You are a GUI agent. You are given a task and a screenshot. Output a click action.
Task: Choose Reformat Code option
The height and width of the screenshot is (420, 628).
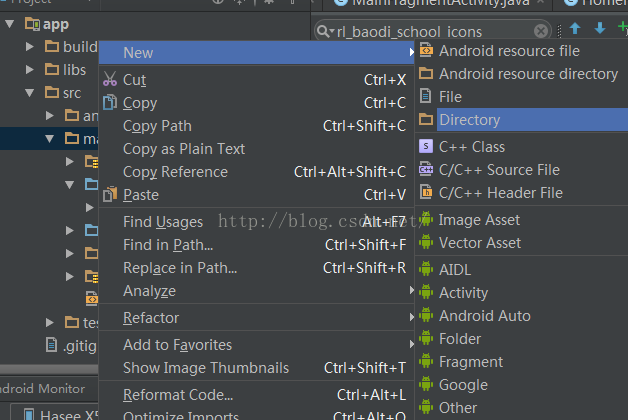point(178,395)
